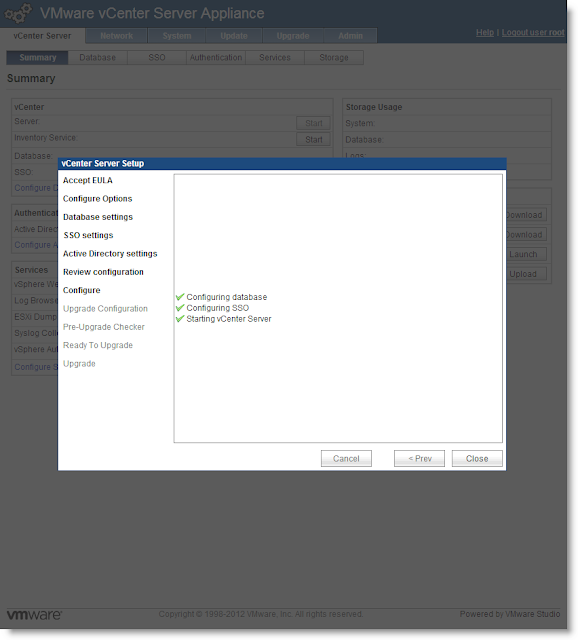Select Pre-Upgrade Checker step
The image size is (578, 640).
click(104, 327)
